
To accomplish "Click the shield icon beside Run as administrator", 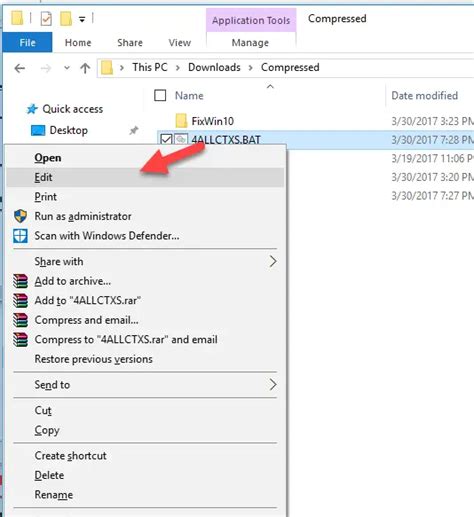I will (20, 216).
